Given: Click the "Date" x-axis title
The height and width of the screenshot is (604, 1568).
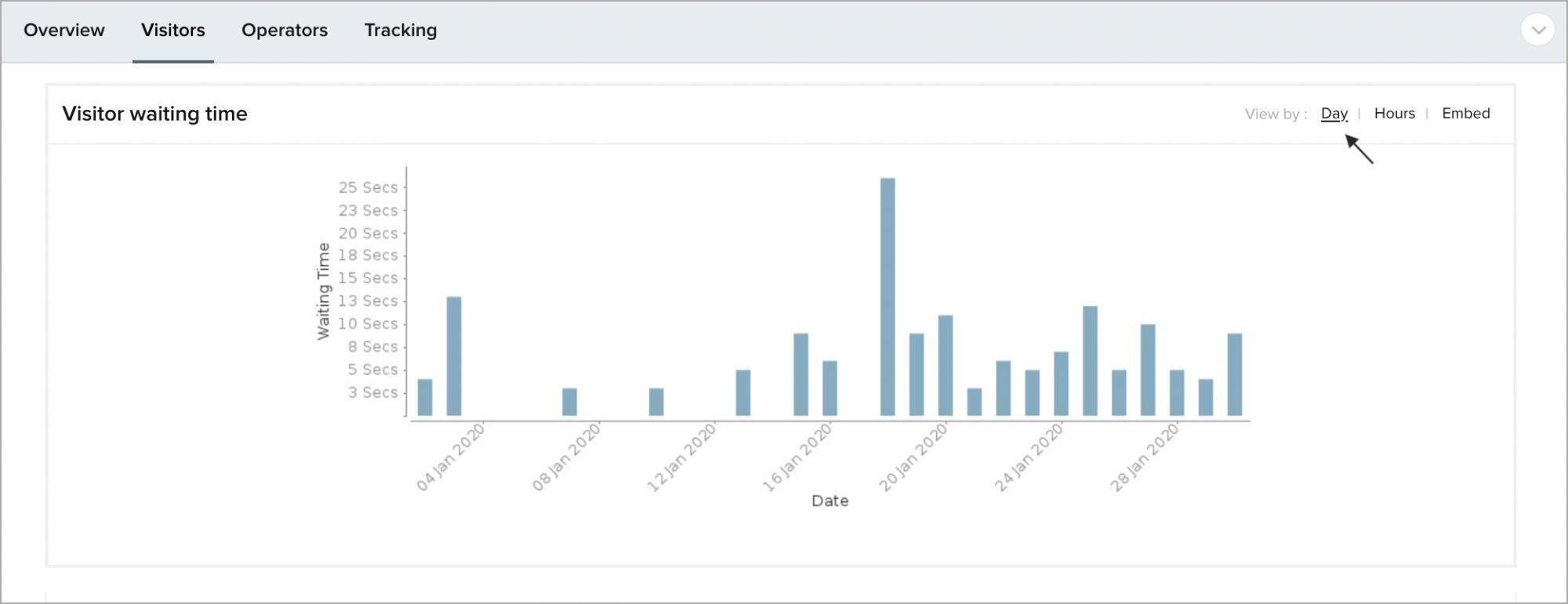Looking at the screenshot, I should coord(829,501).
